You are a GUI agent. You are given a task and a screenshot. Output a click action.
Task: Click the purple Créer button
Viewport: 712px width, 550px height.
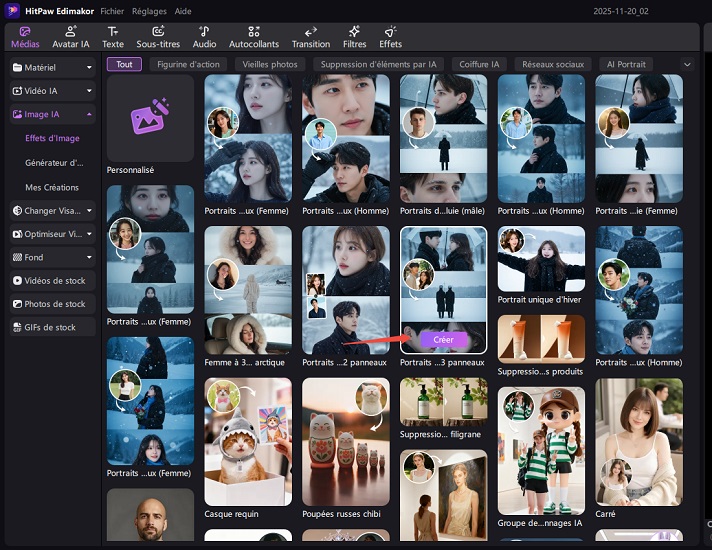click(x=443, y=340)
